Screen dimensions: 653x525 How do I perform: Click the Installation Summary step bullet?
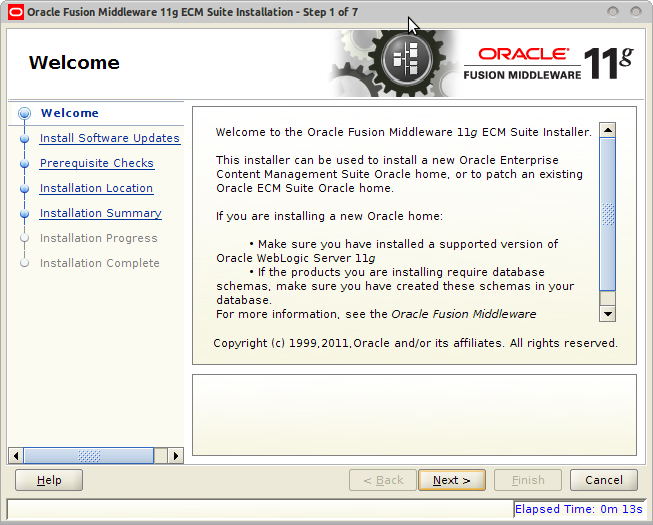pos(25,213)
